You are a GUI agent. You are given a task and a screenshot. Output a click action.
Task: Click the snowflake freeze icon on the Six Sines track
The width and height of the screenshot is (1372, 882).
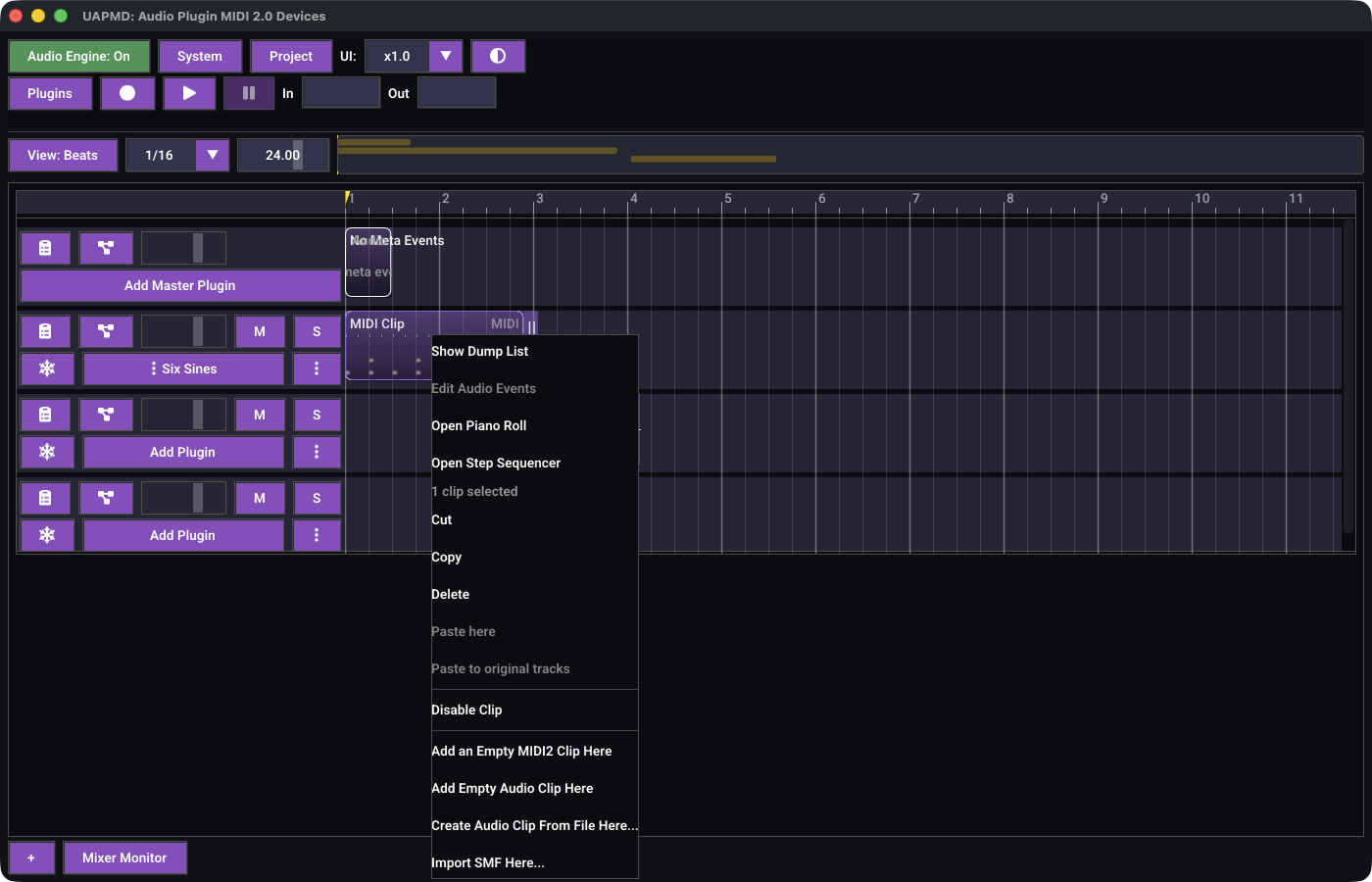tap(47, 368)
